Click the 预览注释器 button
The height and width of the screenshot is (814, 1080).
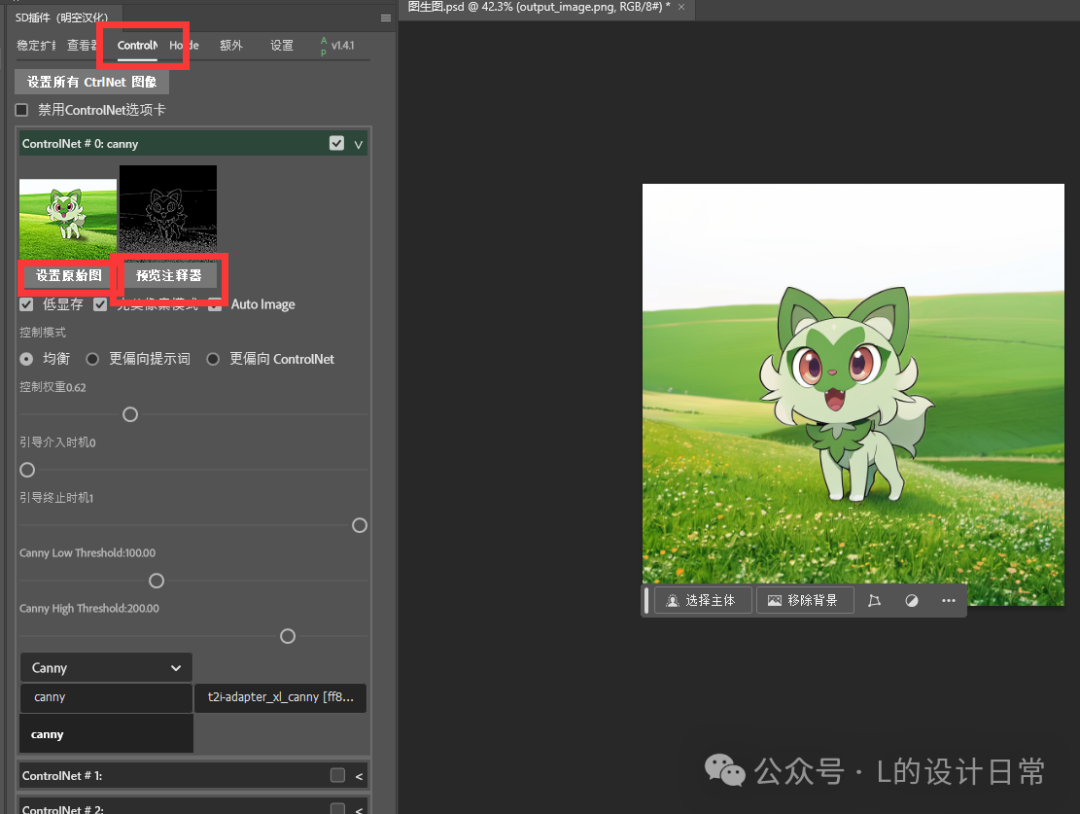tap(170, 275)
